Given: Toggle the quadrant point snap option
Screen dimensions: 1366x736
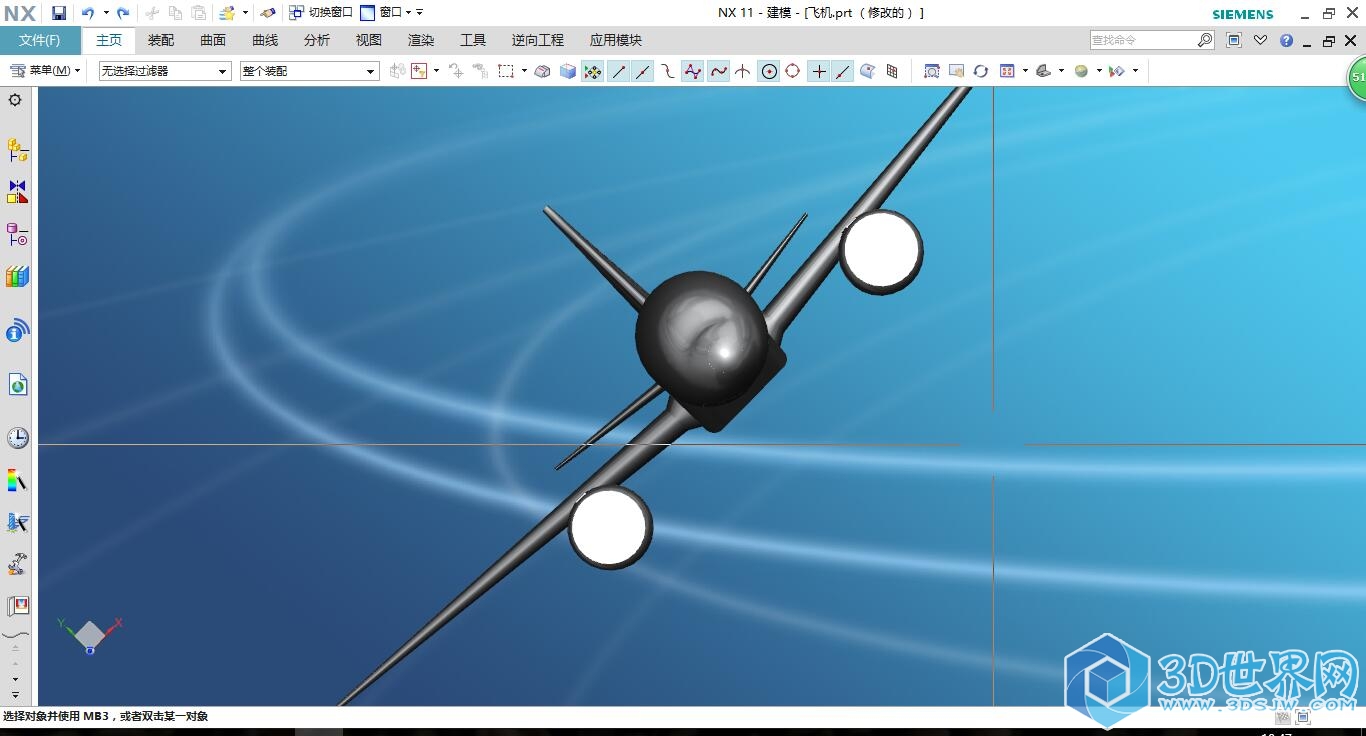Looking at the screenshot, I should pyautogui.click(x=793, y=71).
